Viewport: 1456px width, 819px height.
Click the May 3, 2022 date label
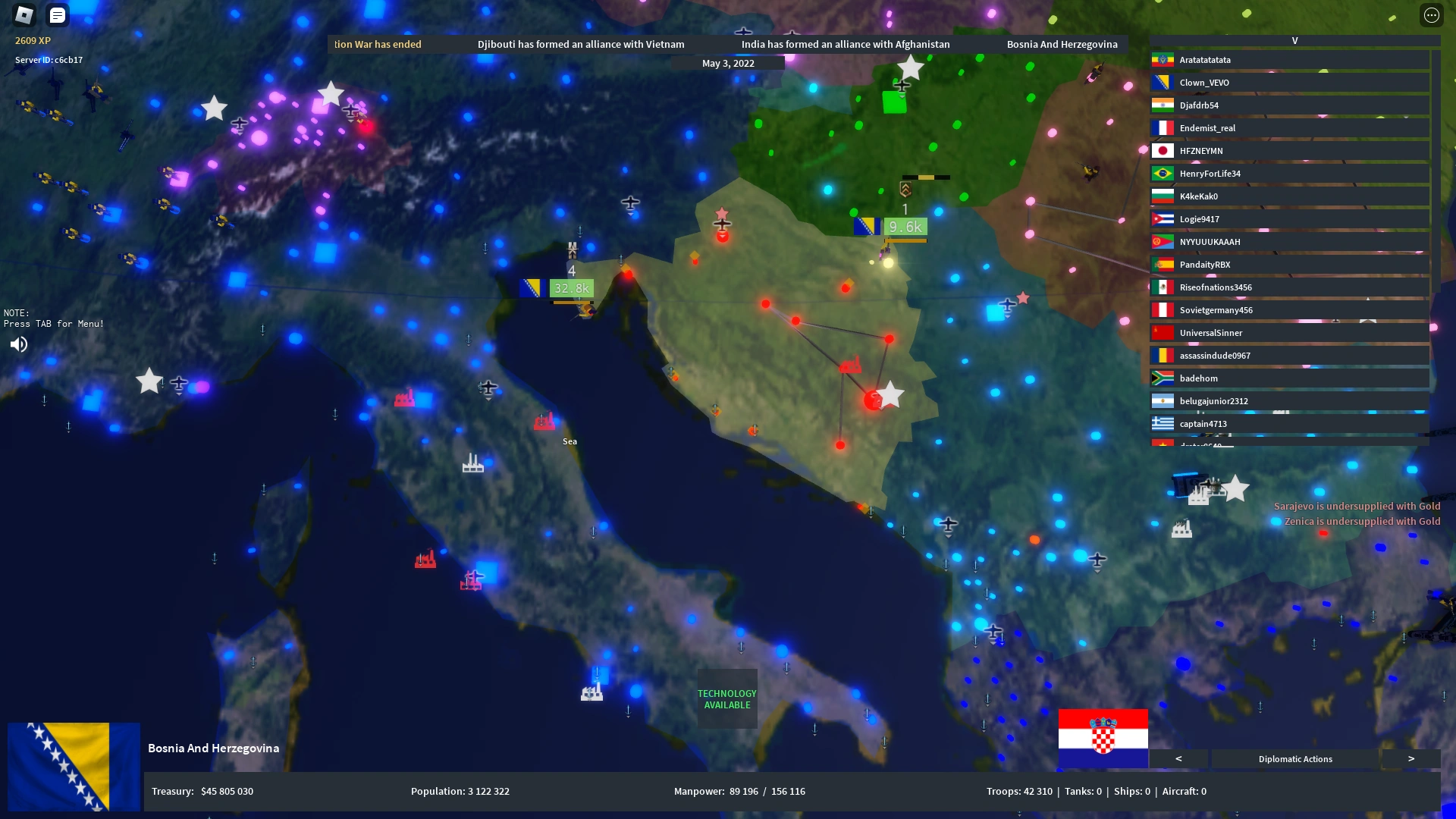[x=727, y=64]
